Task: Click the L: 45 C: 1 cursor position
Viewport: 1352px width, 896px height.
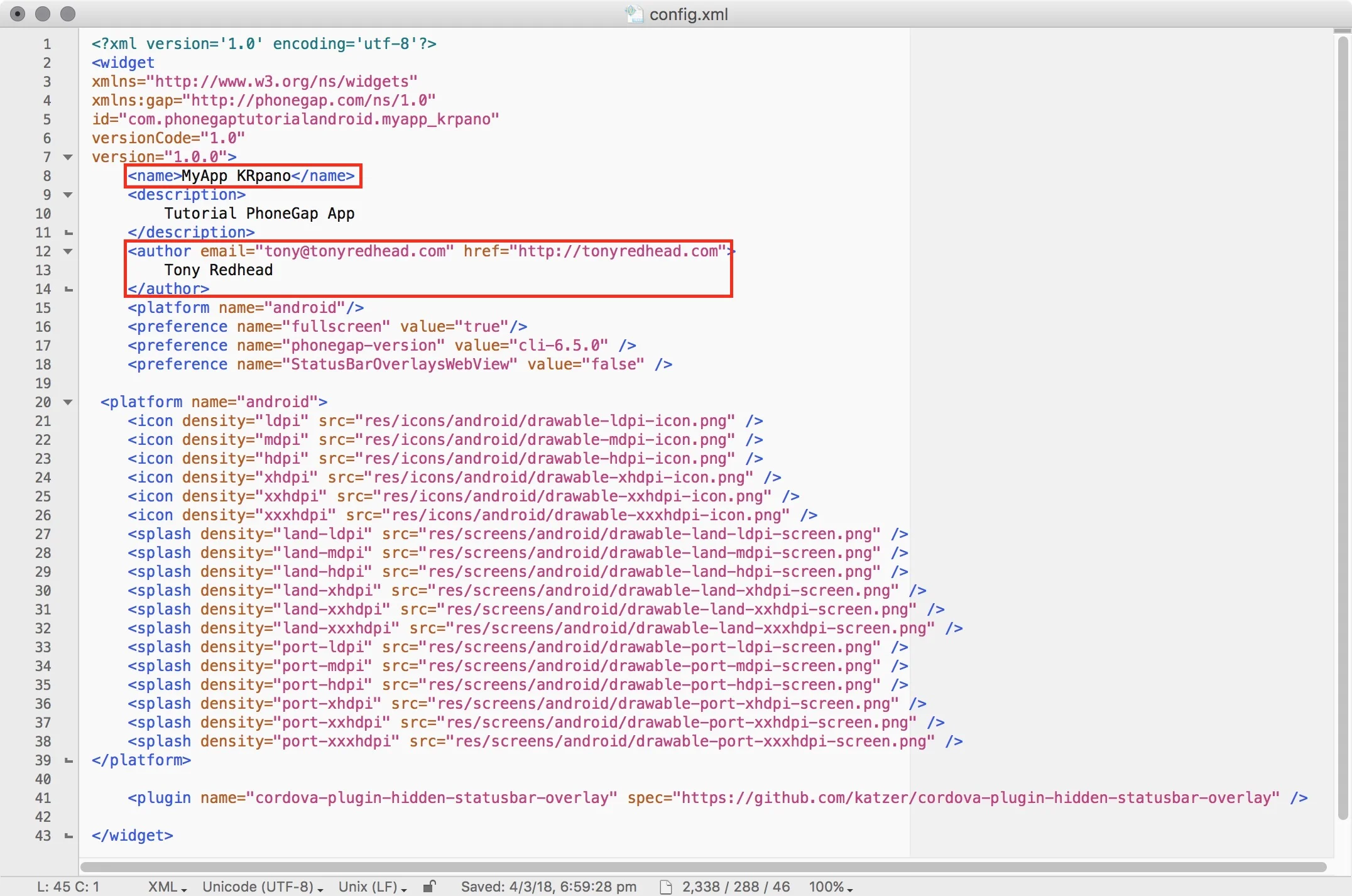Action: 68,887
